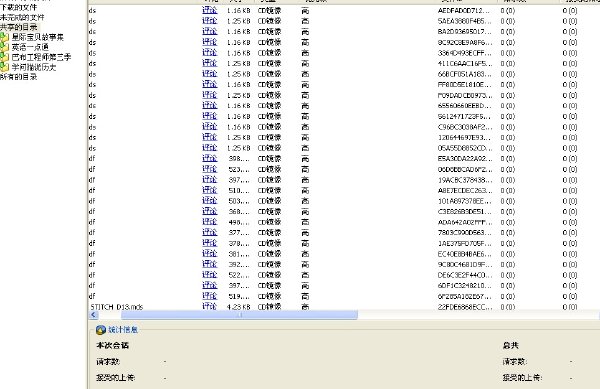This screenshot has height=389, width=600.
Task: Open 评论 link in the 411C6AAC16F5 row
Action: [x=210, y=63]
